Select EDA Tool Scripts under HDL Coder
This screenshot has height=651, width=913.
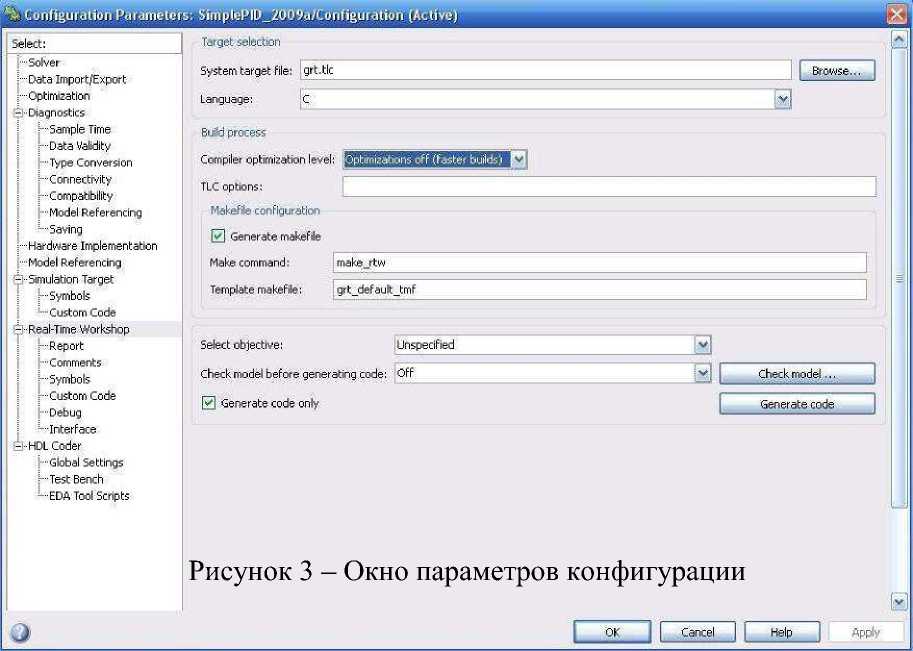(x=89, y=496)
